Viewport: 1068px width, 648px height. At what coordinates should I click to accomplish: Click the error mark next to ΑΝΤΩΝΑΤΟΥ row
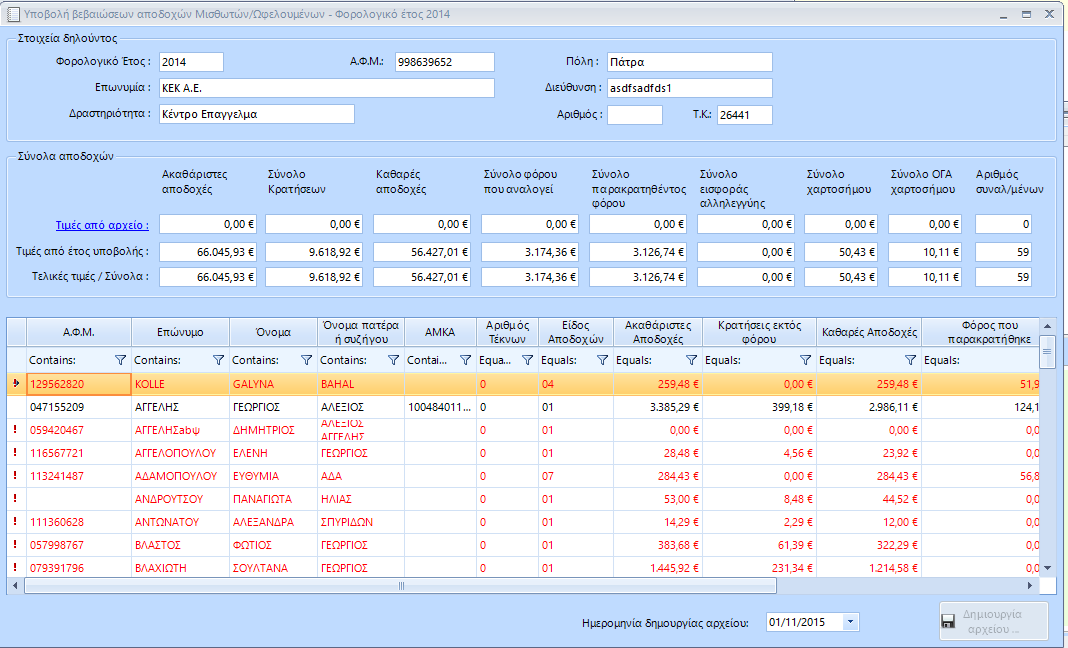[15, 521]
